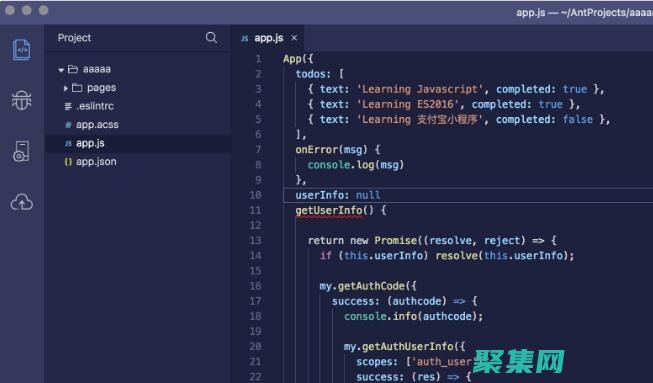Switch to the app.js editor tab

(x=267, y=38)
